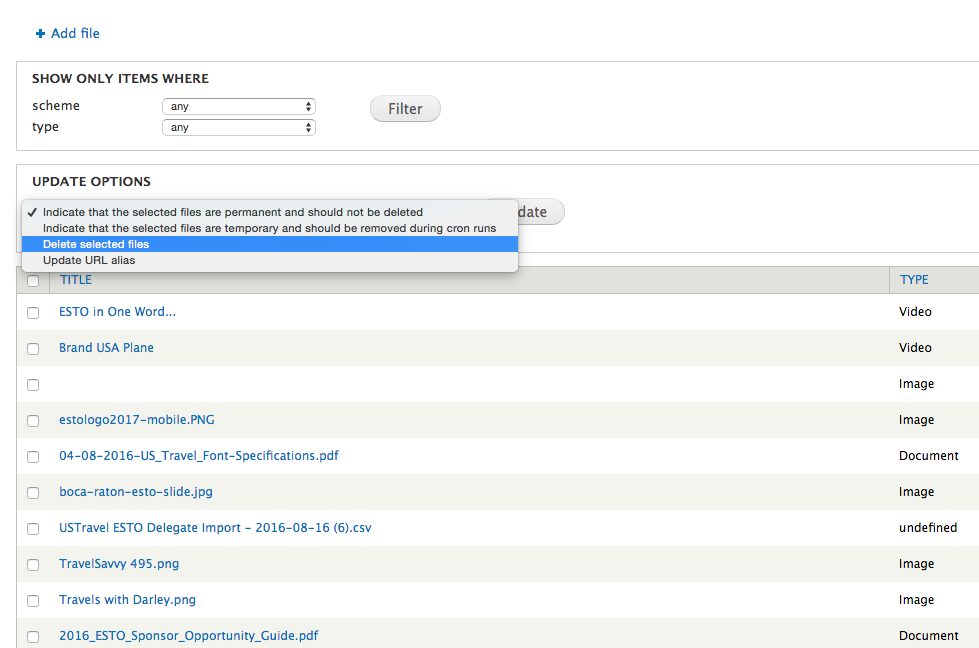Viewport: 979px width, 648px height.
Task: Check the box for USTravel ESTO Delegate Import csv
Action: (33, 529)
